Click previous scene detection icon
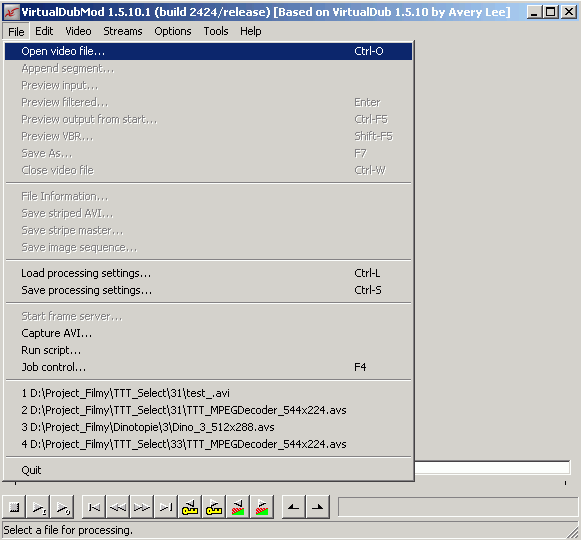 click(238, 507)
